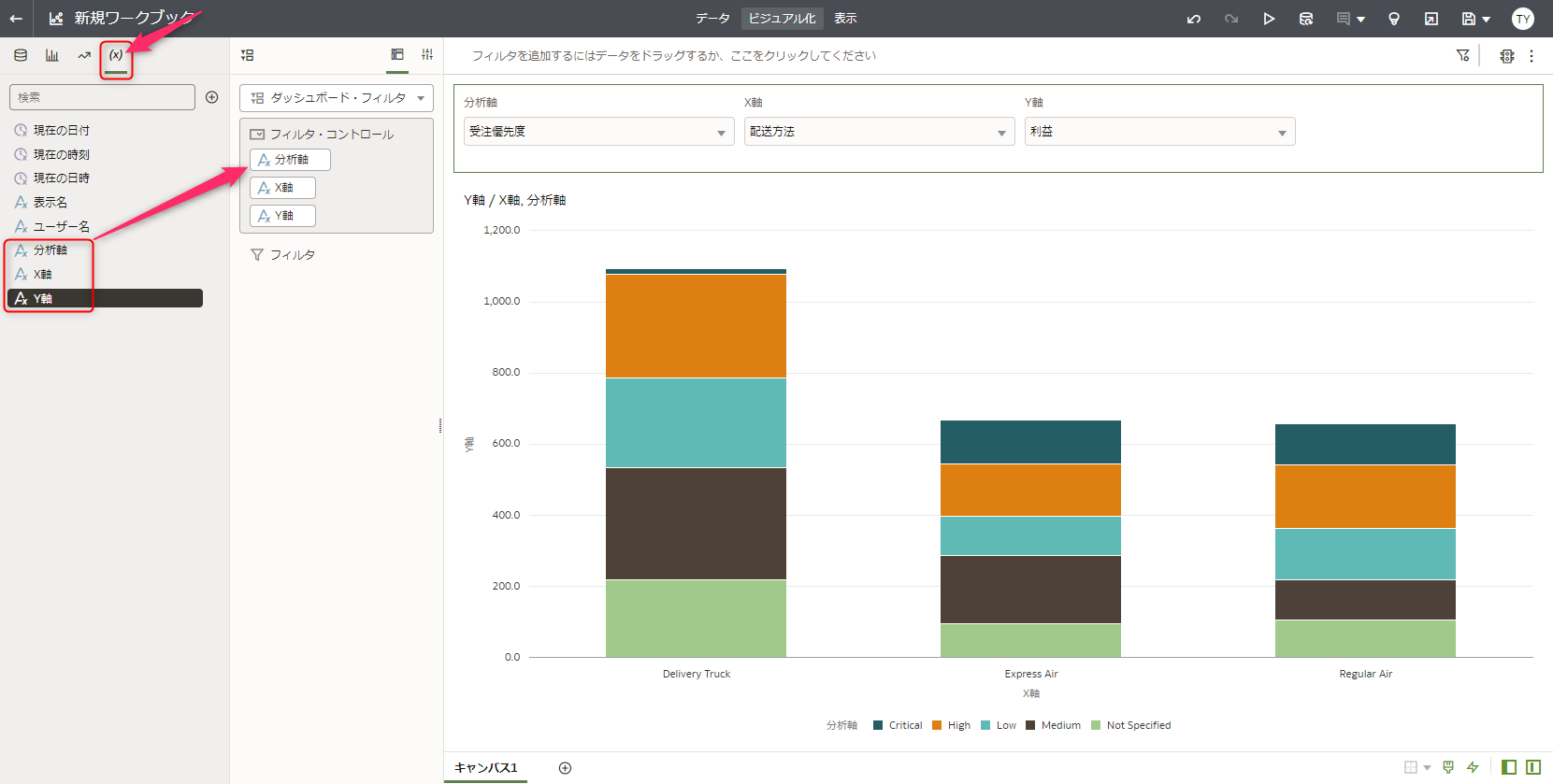This screenshot has width=1553, height=784.
Task: Select the キャンバス1 canvas tab
Action: tap(485, 768)
